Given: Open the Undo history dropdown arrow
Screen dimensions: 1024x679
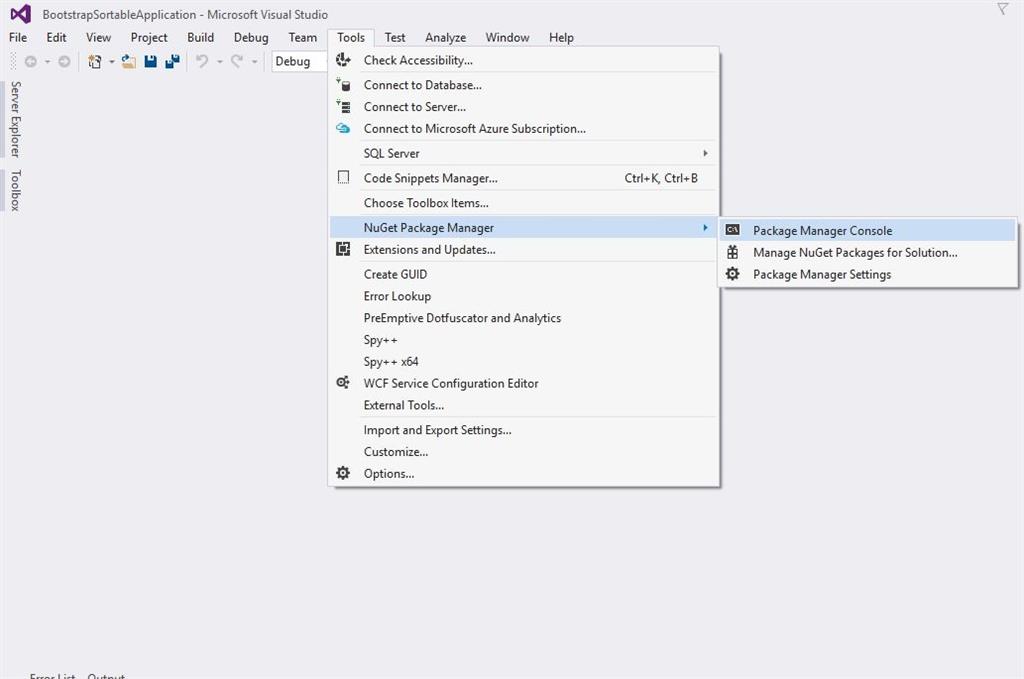Looking at the screenshot, I should coord(218,61).
